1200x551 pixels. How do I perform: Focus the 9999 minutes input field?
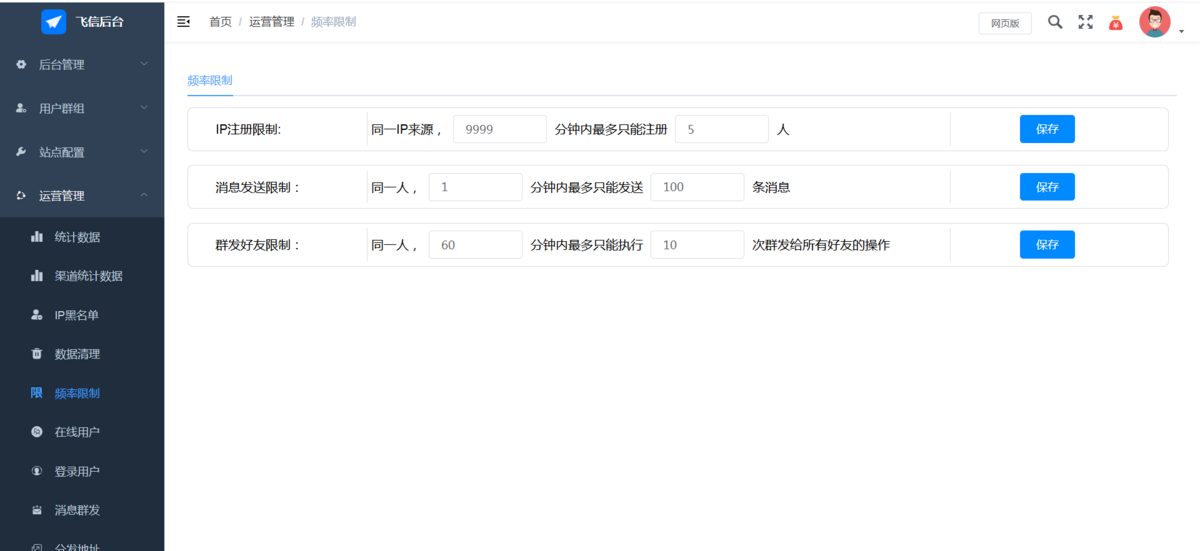point(500,129)
